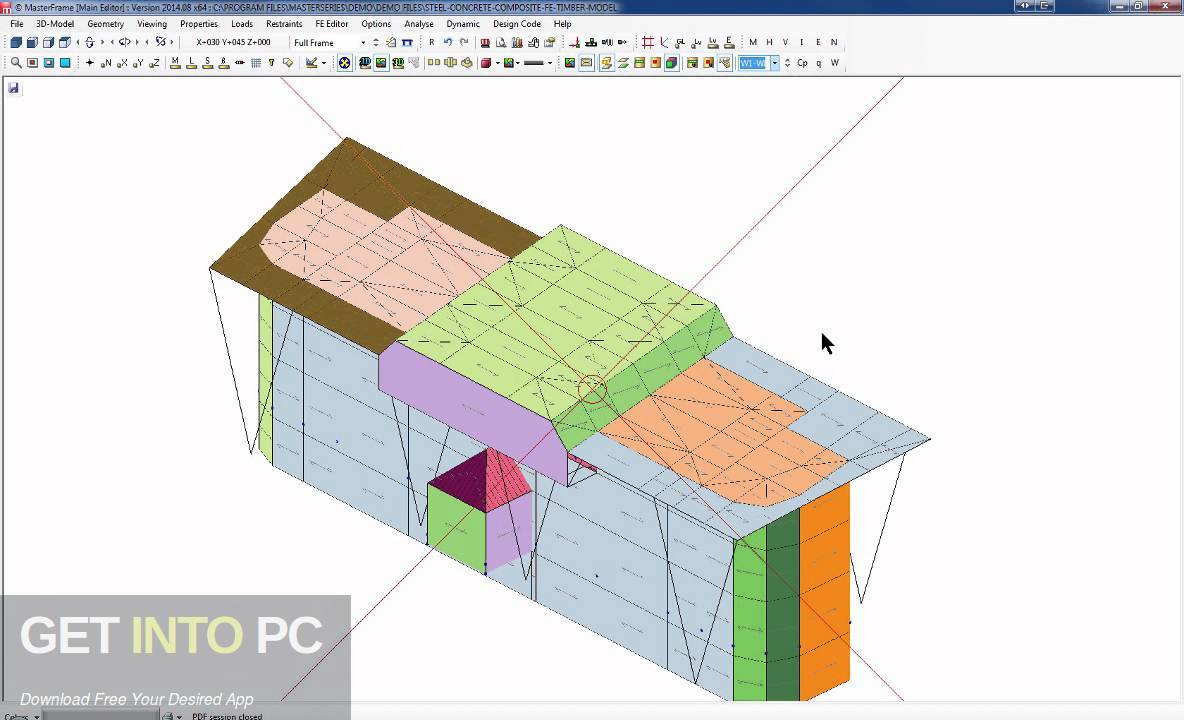
Task: Open the FE Editor menu
Action: coord(331,24)
